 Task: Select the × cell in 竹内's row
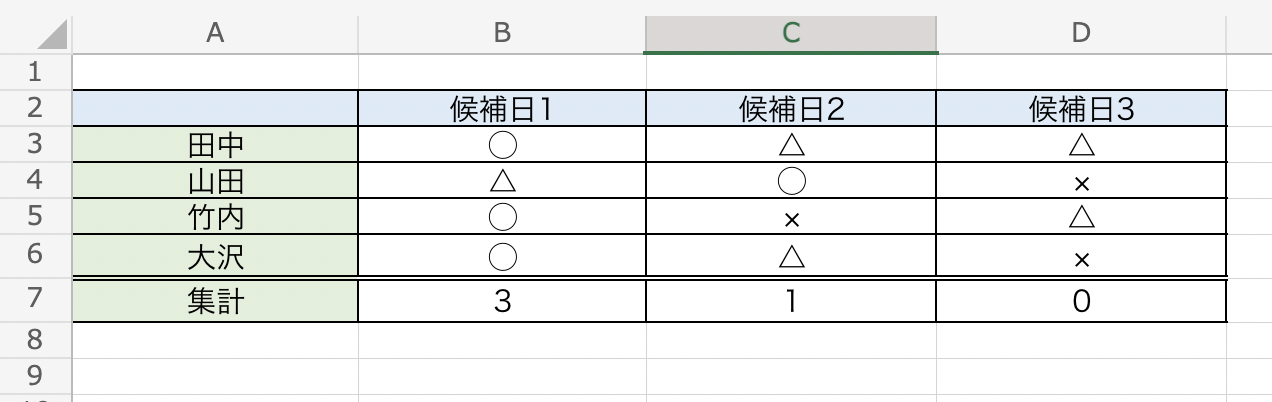coord(791,218)
